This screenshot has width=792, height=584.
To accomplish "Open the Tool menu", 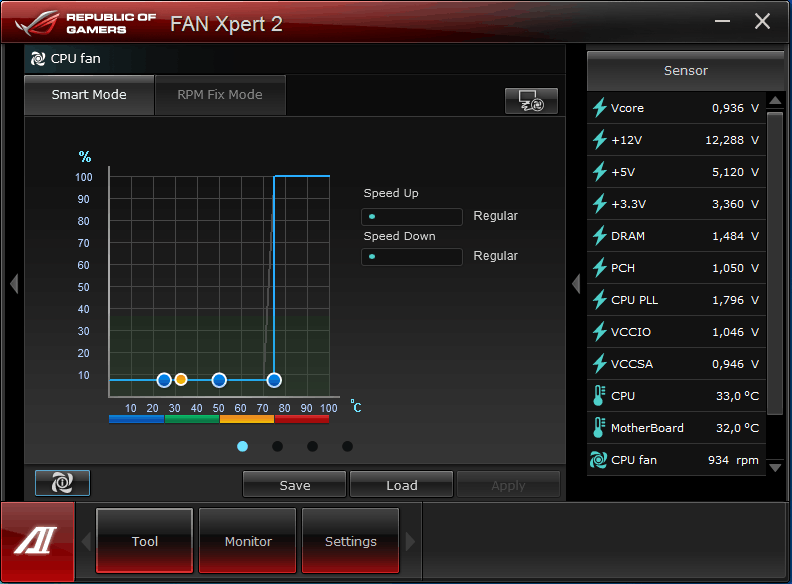I will pyautogui.click(x=144, y=541).
